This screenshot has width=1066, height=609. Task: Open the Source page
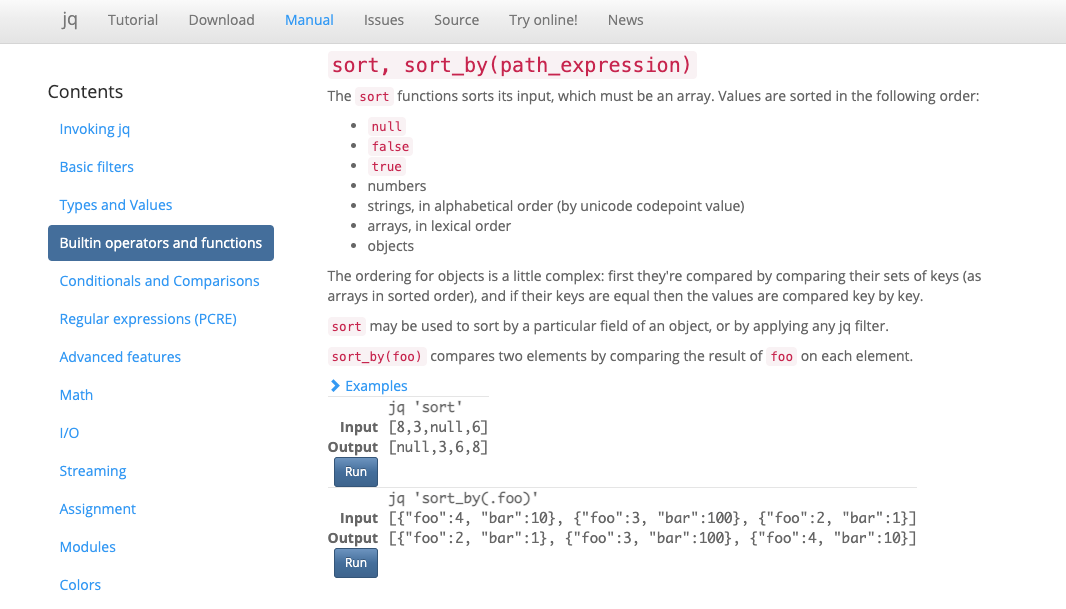[x=456, y=20]
